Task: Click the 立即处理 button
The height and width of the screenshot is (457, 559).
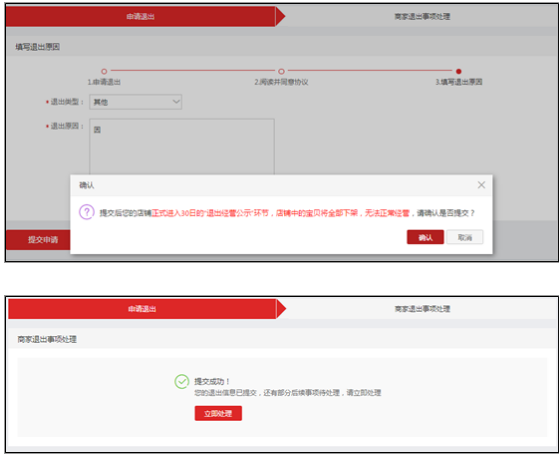Action: [218, 413]
